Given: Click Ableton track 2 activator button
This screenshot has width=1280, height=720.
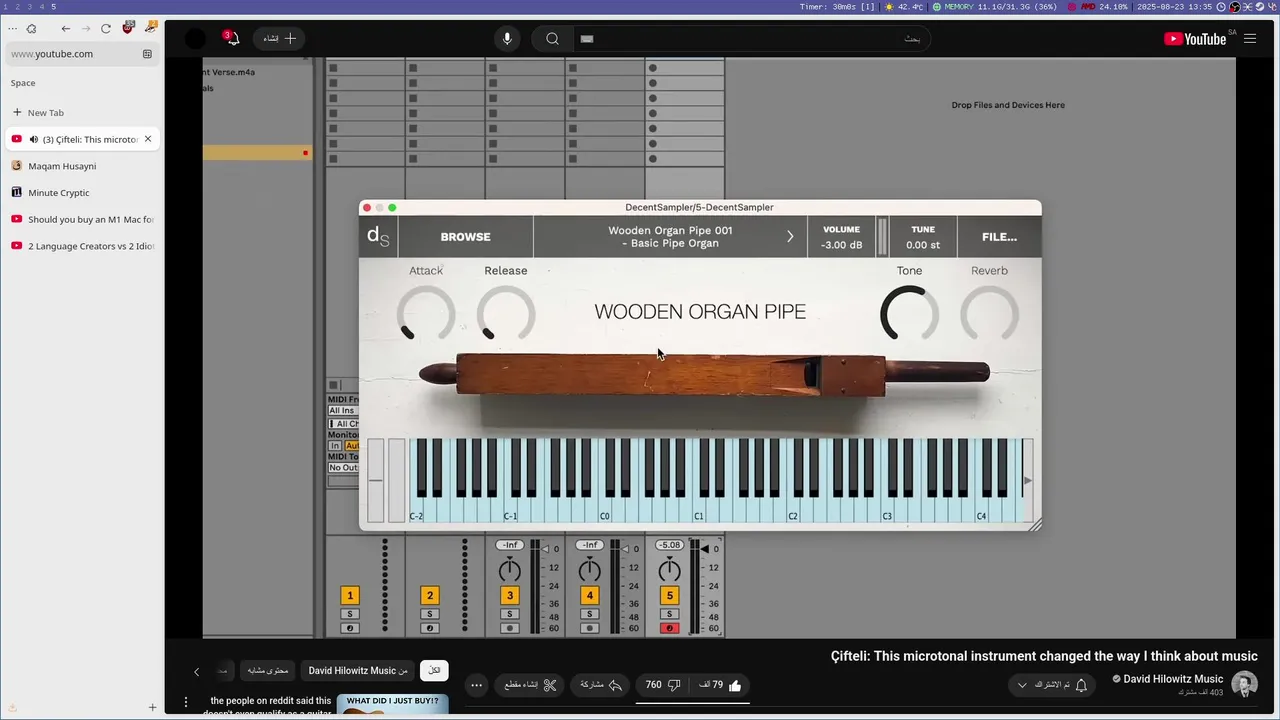Looking at the screenshot, I should point(430,595).
